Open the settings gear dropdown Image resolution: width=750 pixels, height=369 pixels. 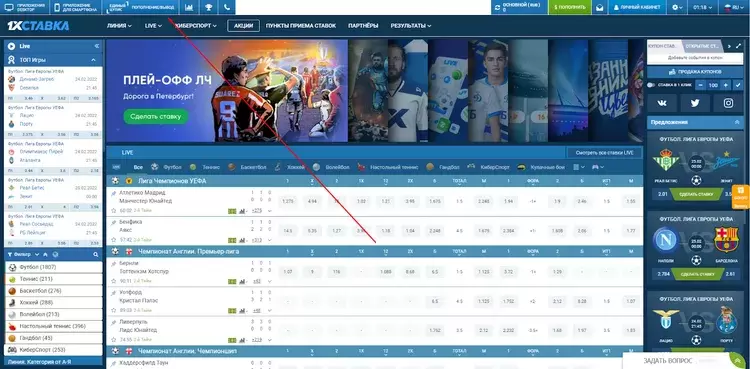click(677, 7)
